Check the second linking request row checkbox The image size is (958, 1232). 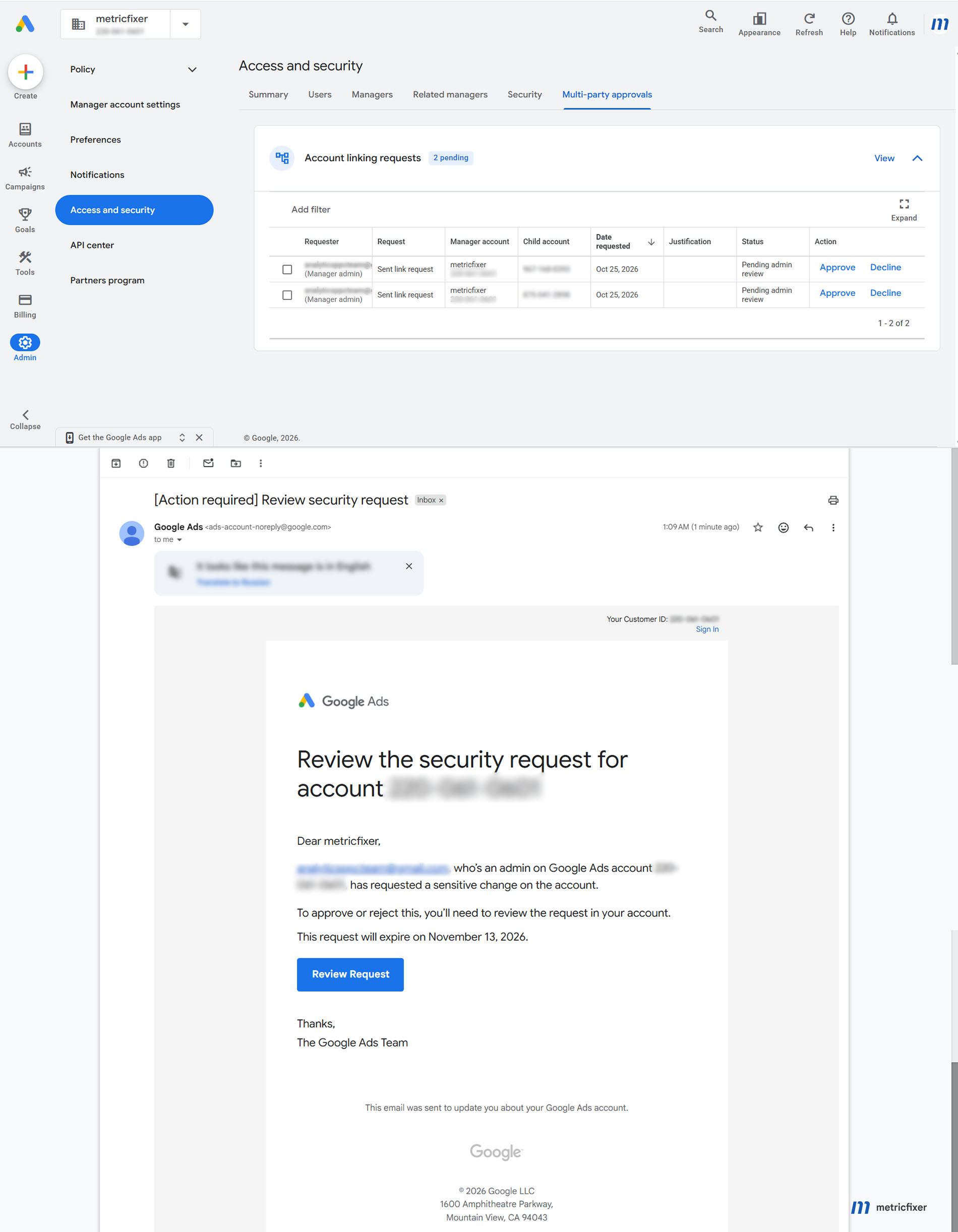point(287,295)
